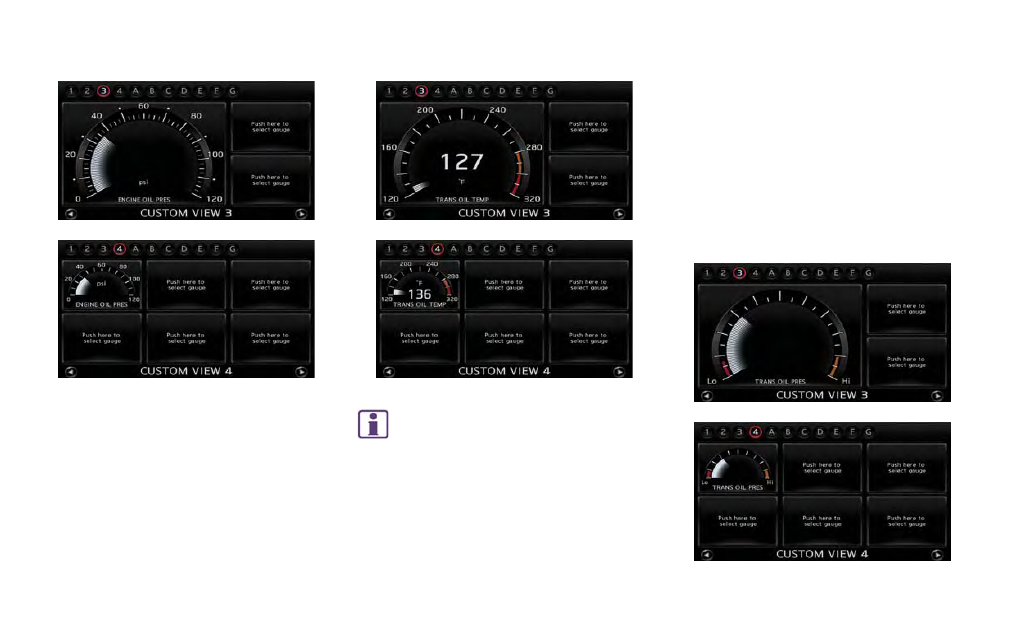Select highlighted tab 4 on Engine Oil Pres View 4 screen

tap(119, 249)
